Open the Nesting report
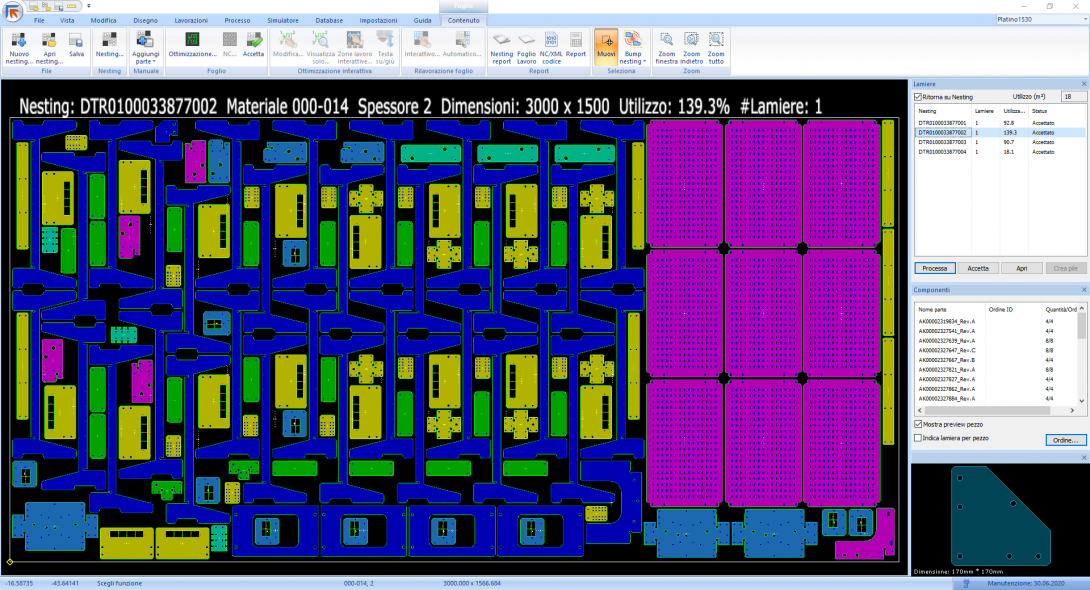 [501, 41]
